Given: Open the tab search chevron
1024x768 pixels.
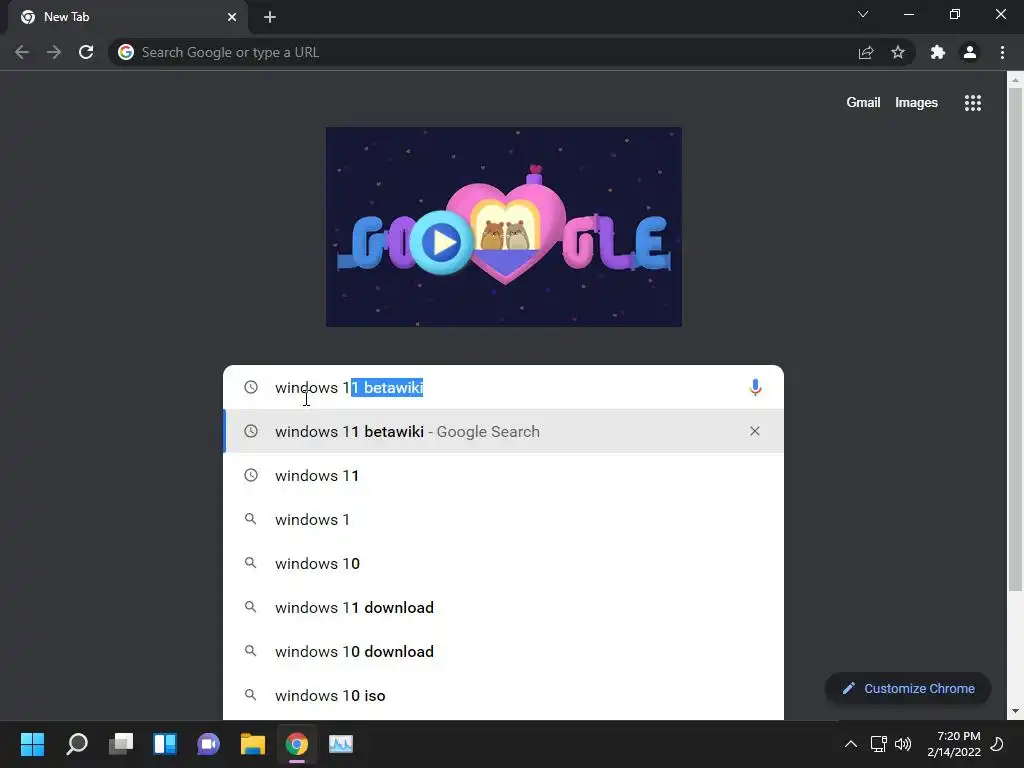Looking at the screenshot, I should (x=863, y=14).
